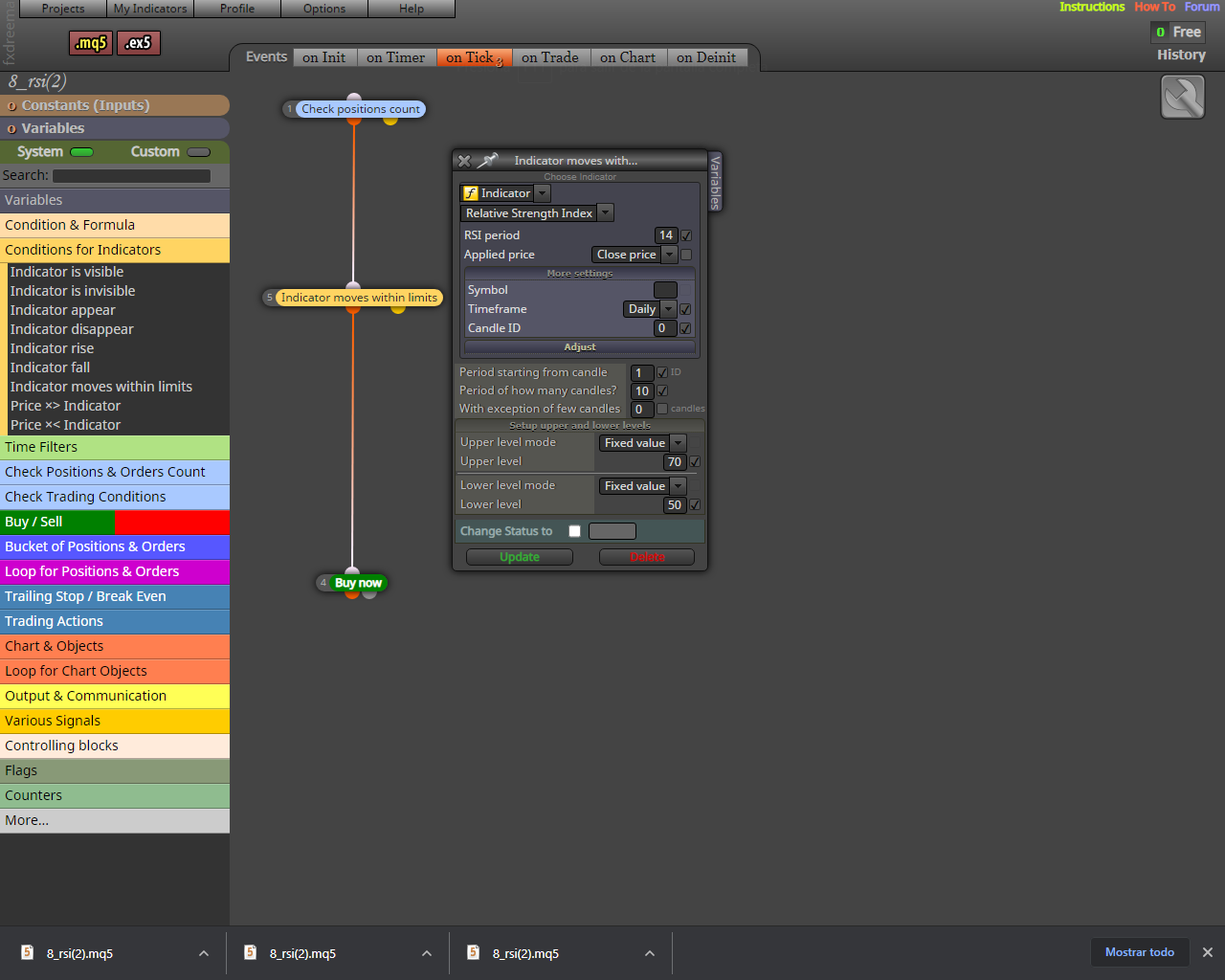Click the Buy / Sell category bar

(115, 522)
